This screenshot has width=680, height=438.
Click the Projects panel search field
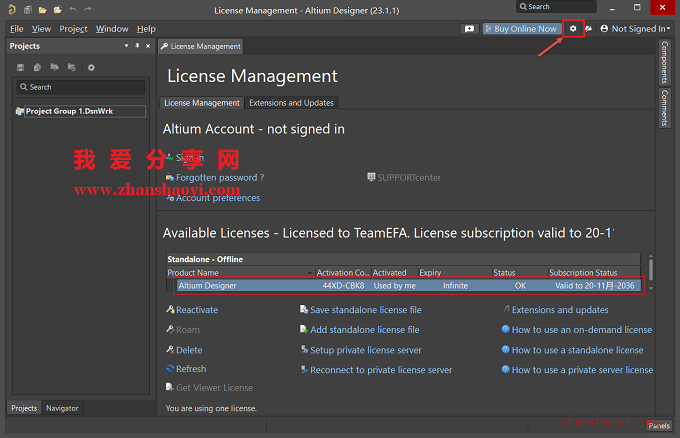81,87
